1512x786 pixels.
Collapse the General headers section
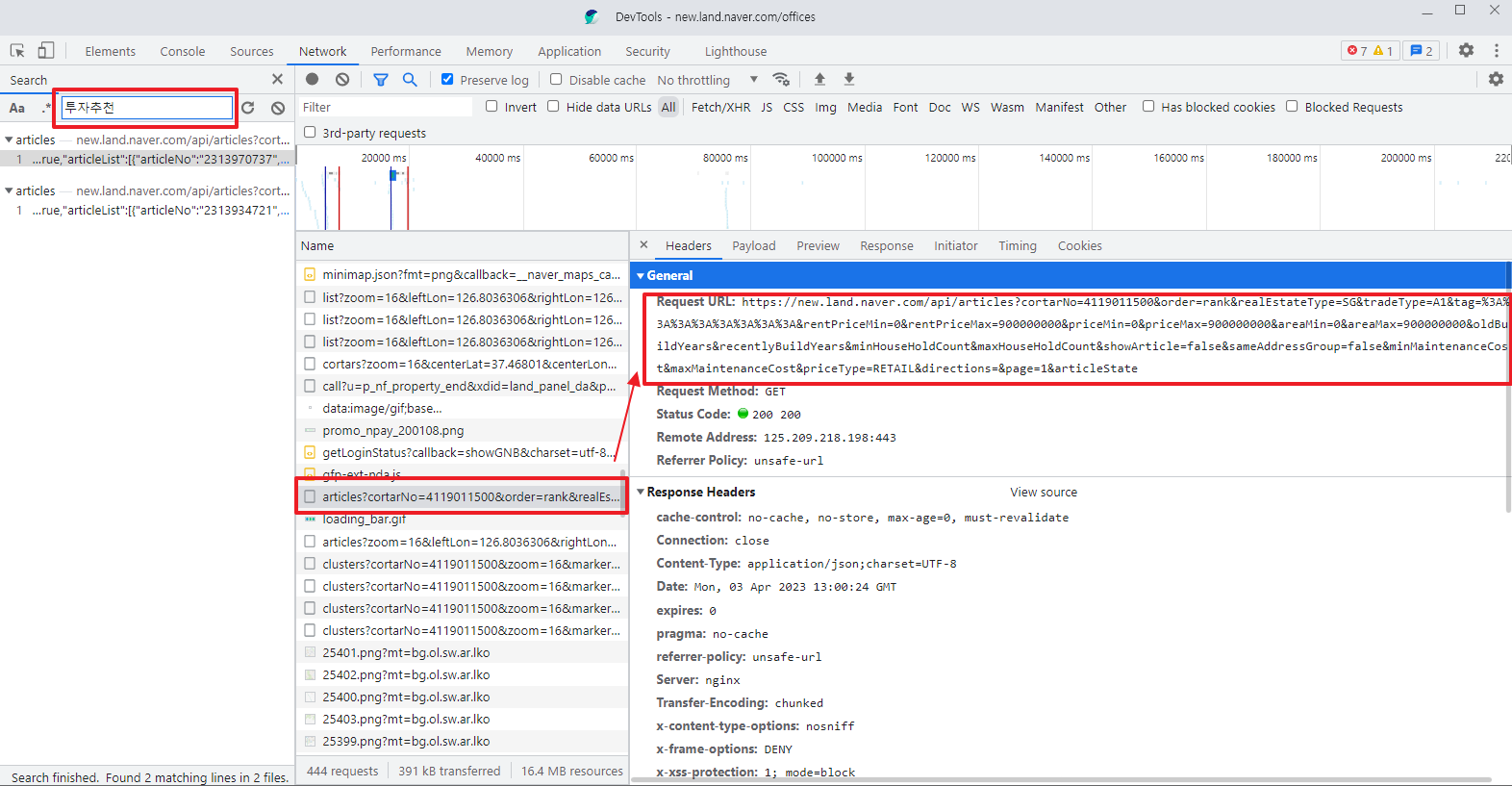coord(641,275)
